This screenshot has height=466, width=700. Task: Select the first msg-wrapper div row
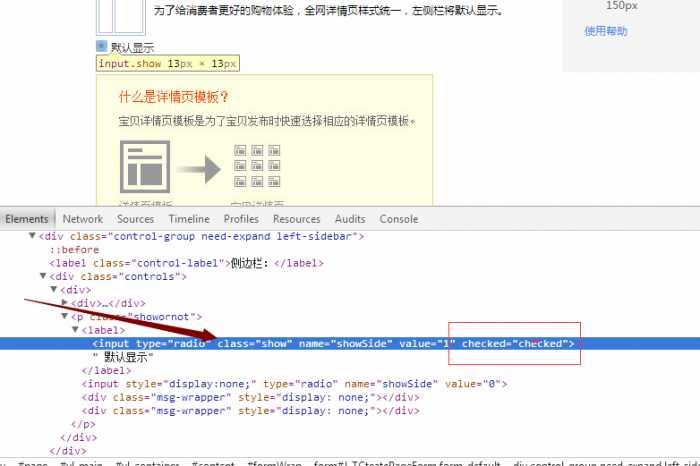point(250,397)
